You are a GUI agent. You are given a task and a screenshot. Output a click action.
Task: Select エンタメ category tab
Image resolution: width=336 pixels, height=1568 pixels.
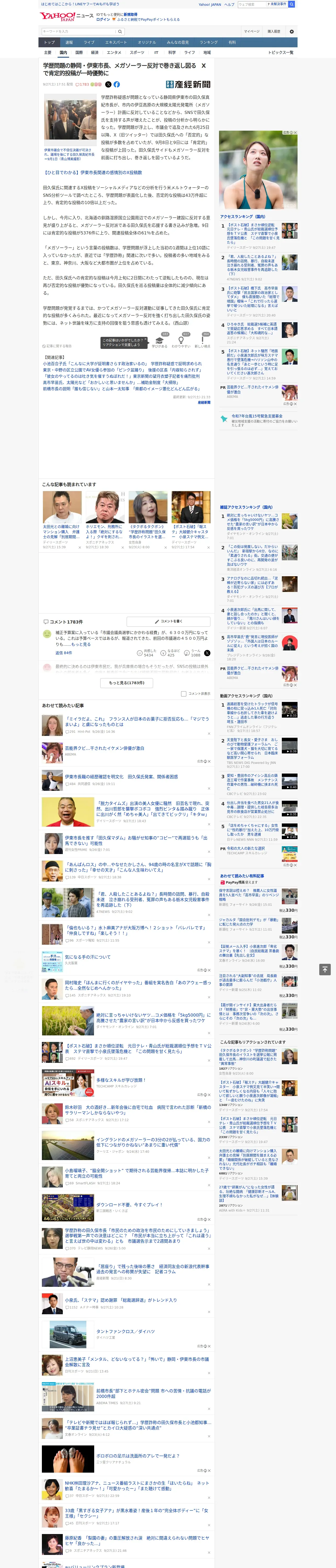(114, 52)
